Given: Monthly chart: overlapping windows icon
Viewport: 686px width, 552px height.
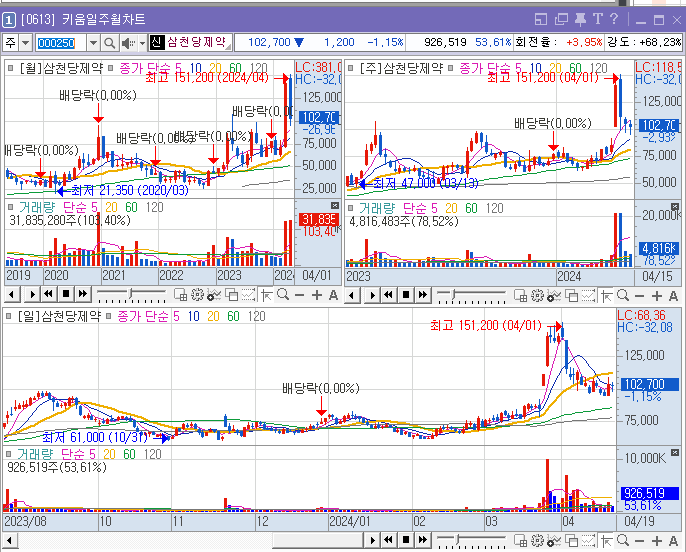Looking at the screenshot, I should click(x=231, y=295).
